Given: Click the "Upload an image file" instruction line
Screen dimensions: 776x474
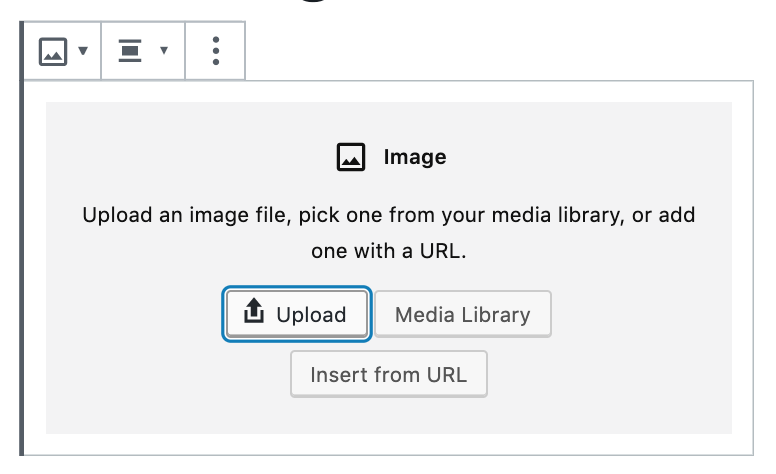Looking at the screenshot, I should click(388, 215).
